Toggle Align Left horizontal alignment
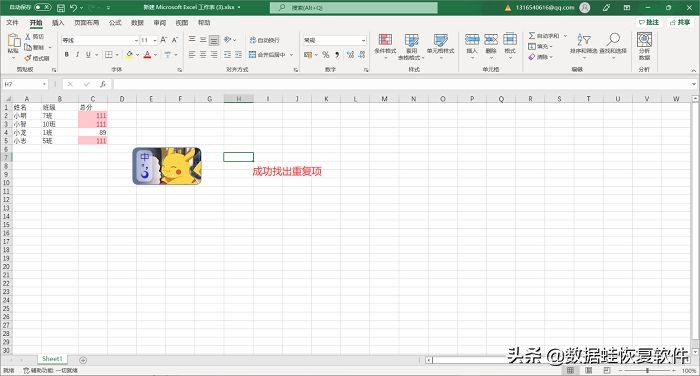700x376 pixels. pos(192,54)
